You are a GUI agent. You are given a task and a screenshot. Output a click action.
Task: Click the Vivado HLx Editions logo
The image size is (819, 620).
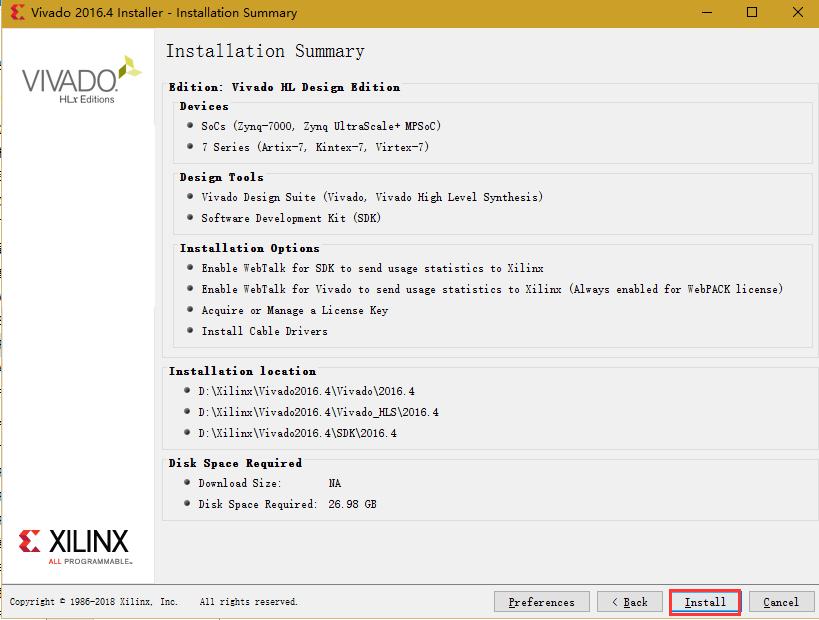(81, 80)
